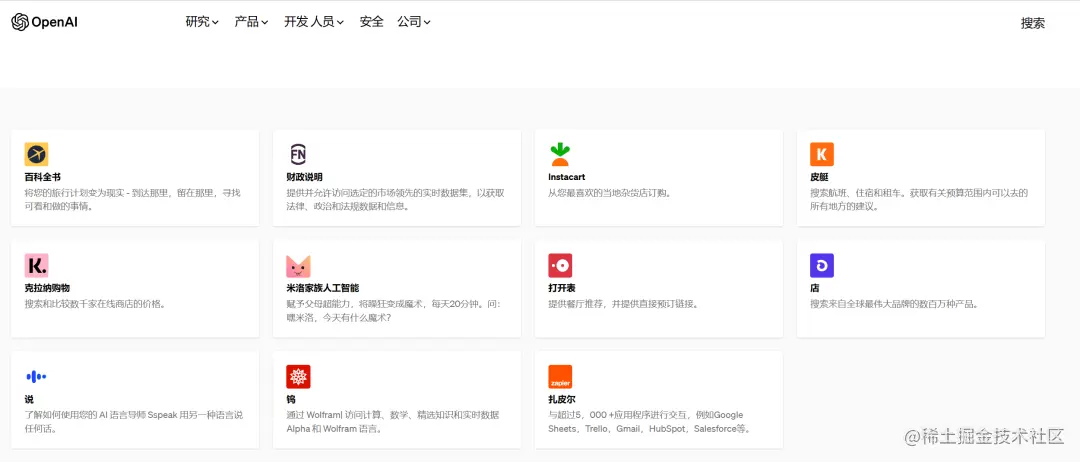
Task: Click description starting 搜索航班、住宿和租车
Action: pos(919,200)
